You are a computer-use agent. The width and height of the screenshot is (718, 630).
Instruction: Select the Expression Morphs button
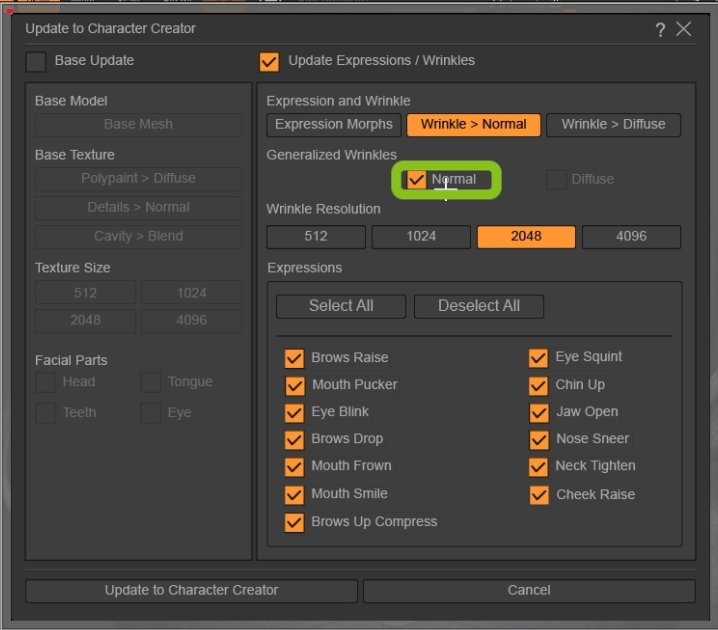[x=334, y=125]
